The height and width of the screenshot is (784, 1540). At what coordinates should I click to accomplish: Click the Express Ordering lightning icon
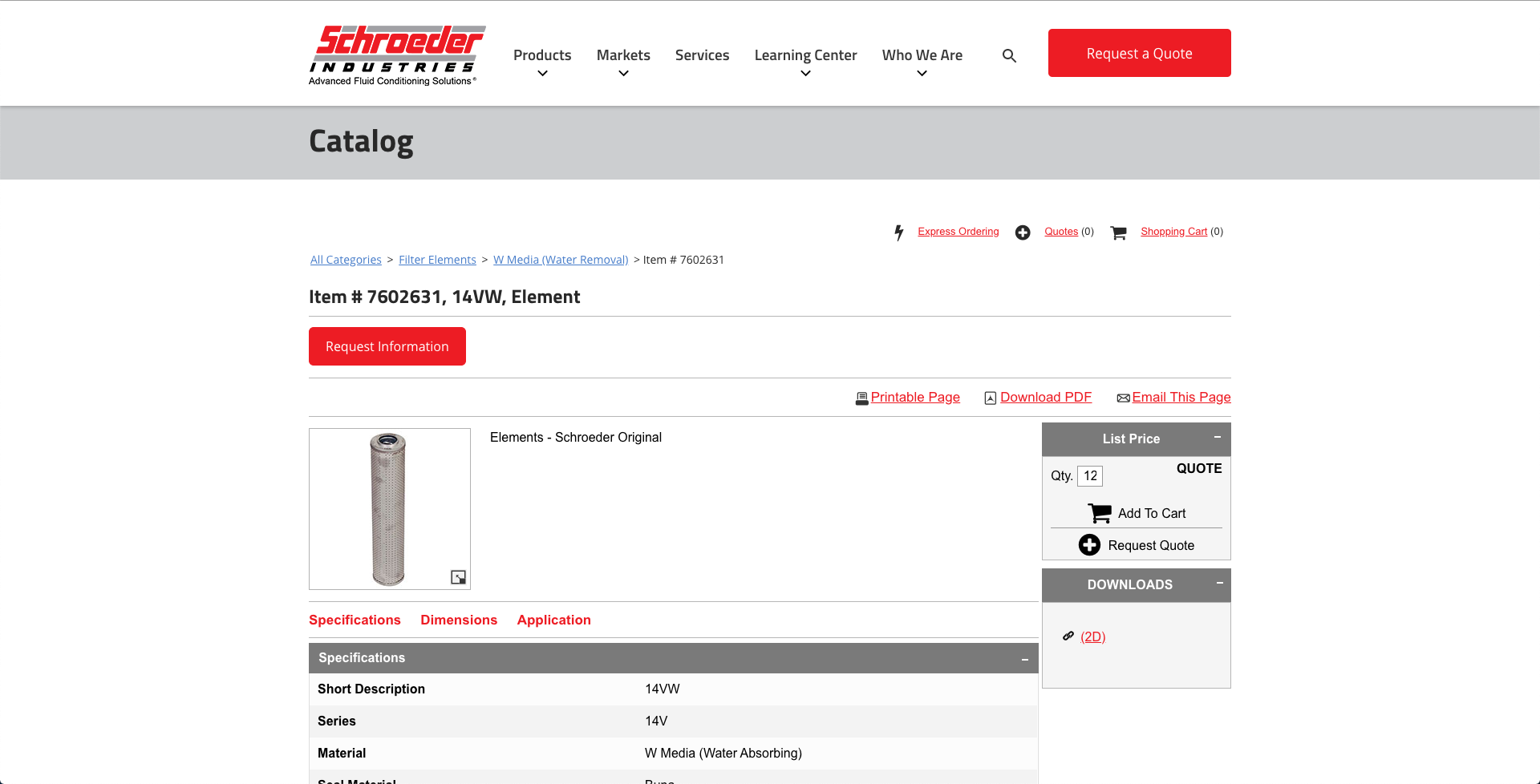click(x=899, y=232)
